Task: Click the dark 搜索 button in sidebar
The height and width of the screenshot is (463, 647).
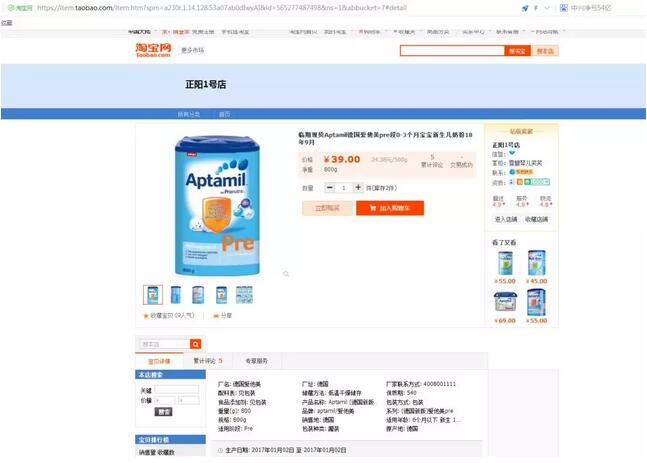Action: pos(163,412)
